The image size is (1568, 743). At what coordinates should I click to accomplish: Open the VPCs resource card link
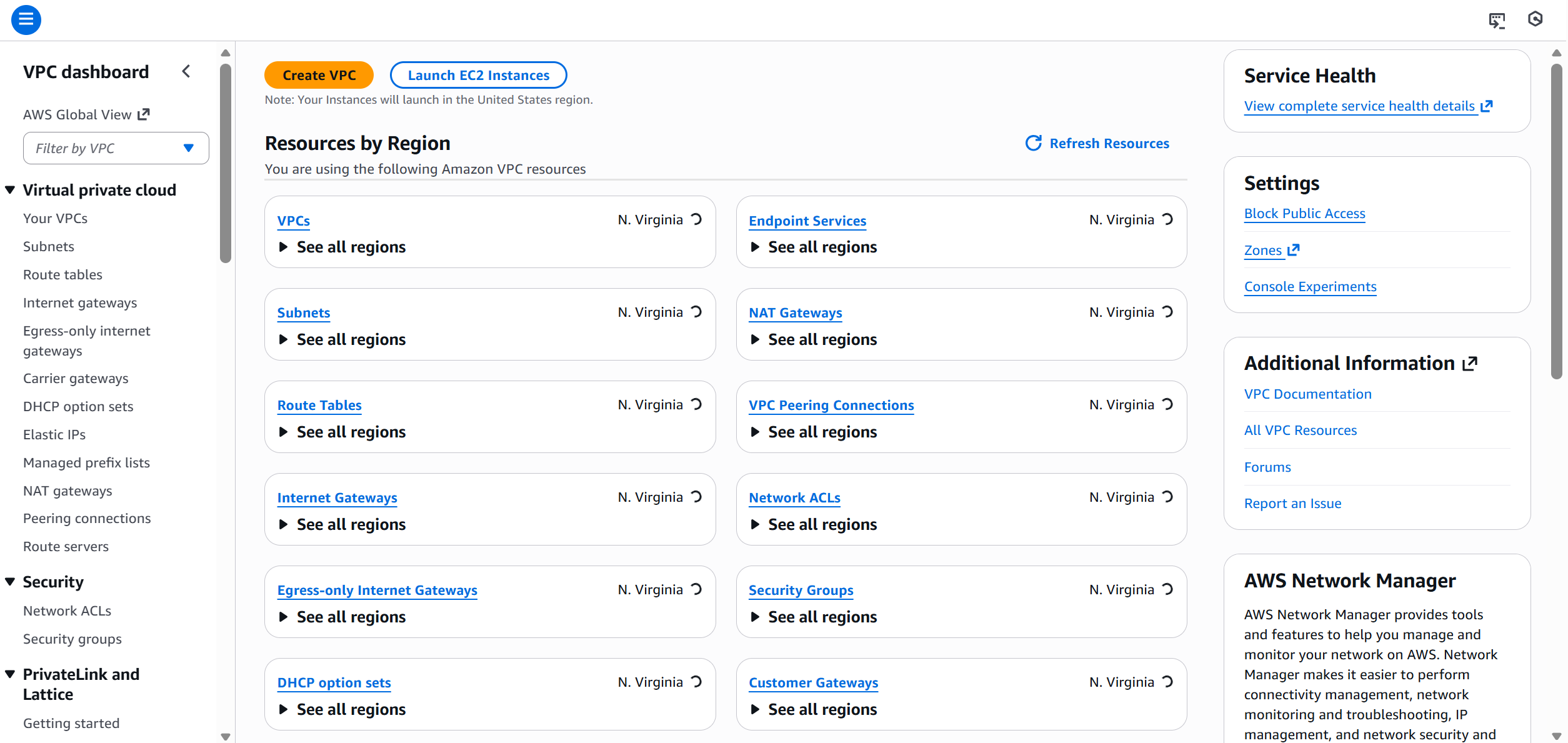click(294, 221)
